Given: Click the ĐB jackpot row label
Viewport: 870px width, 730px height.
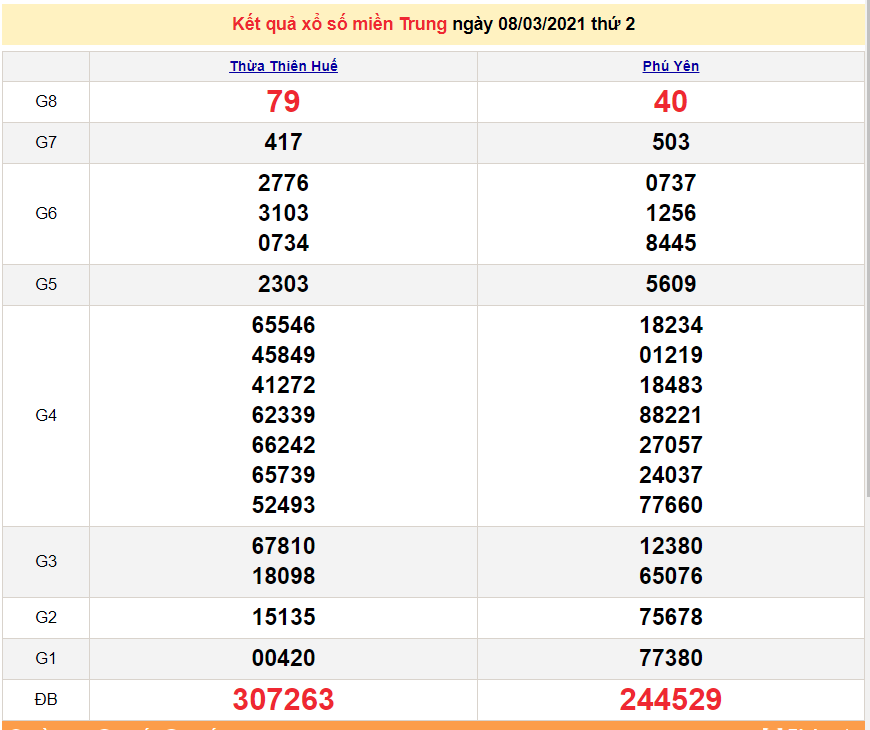Looking at the screenshot, I should click(x=46, y=700).
